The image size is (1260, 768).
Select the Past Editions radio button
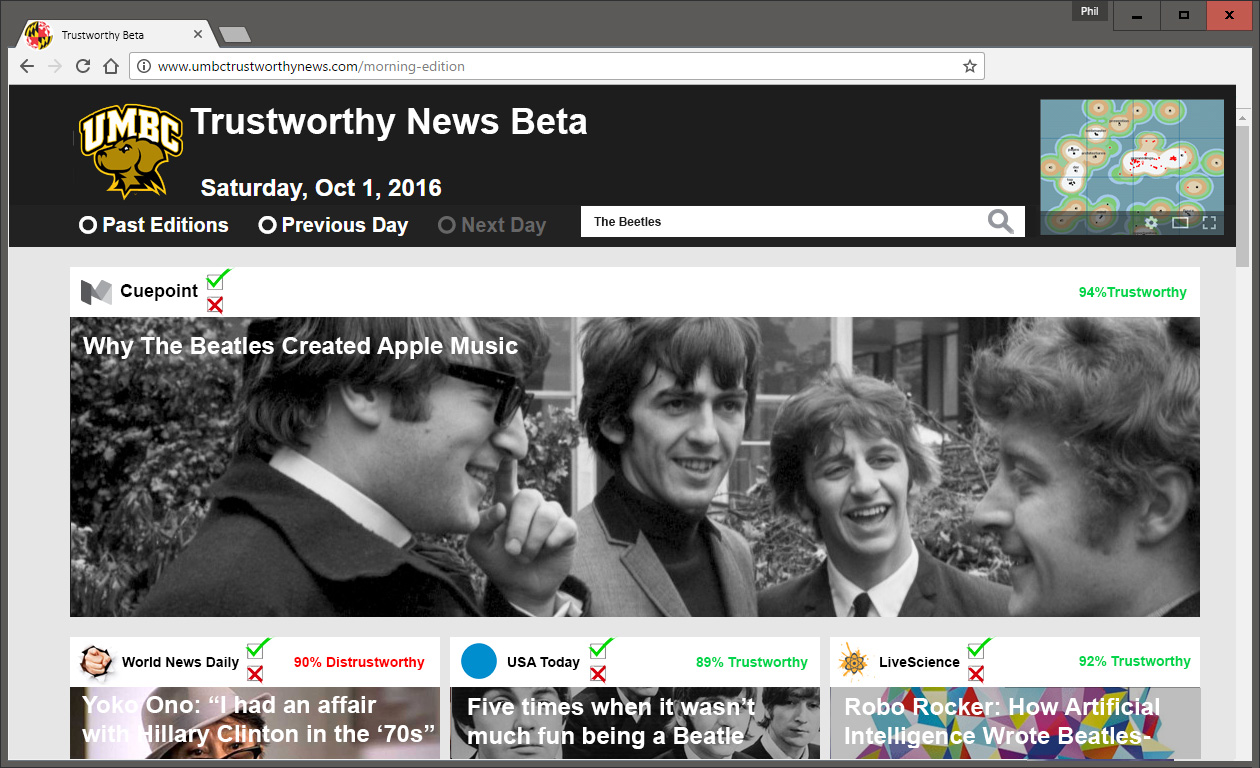(88, 225)
